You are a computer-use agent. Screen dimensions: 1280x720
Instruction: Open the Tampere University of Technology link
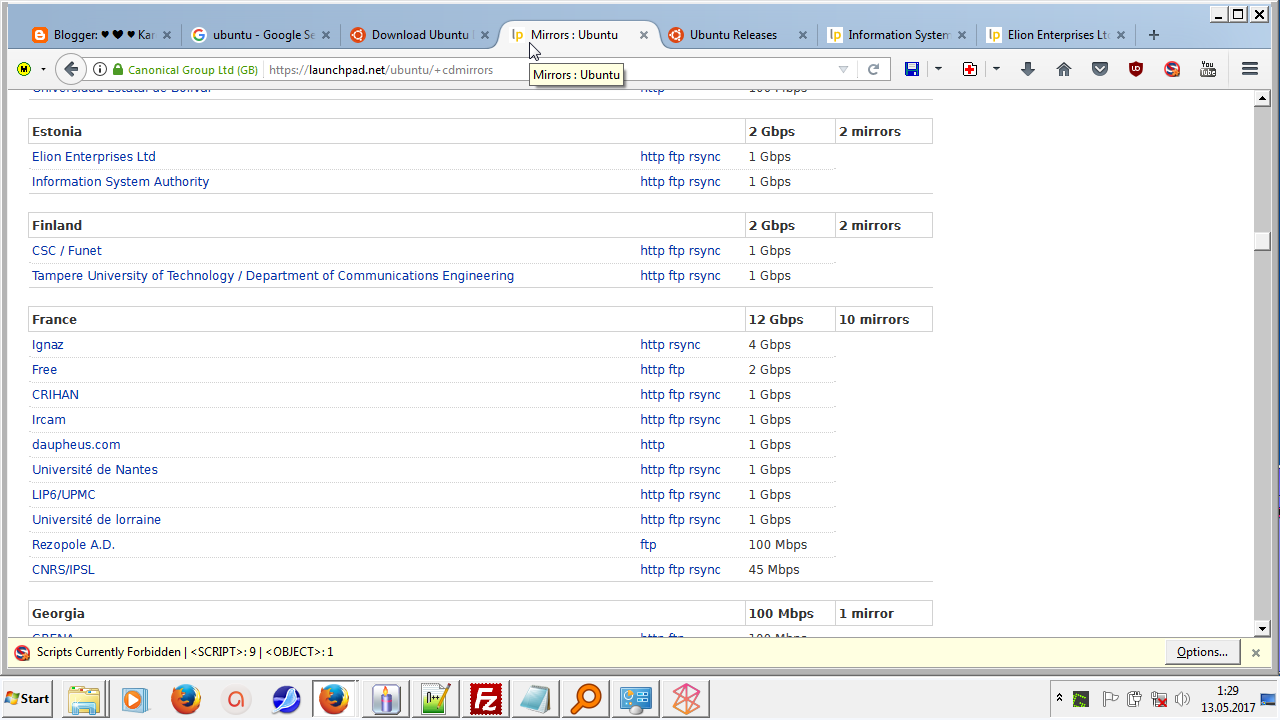(273, 276)
